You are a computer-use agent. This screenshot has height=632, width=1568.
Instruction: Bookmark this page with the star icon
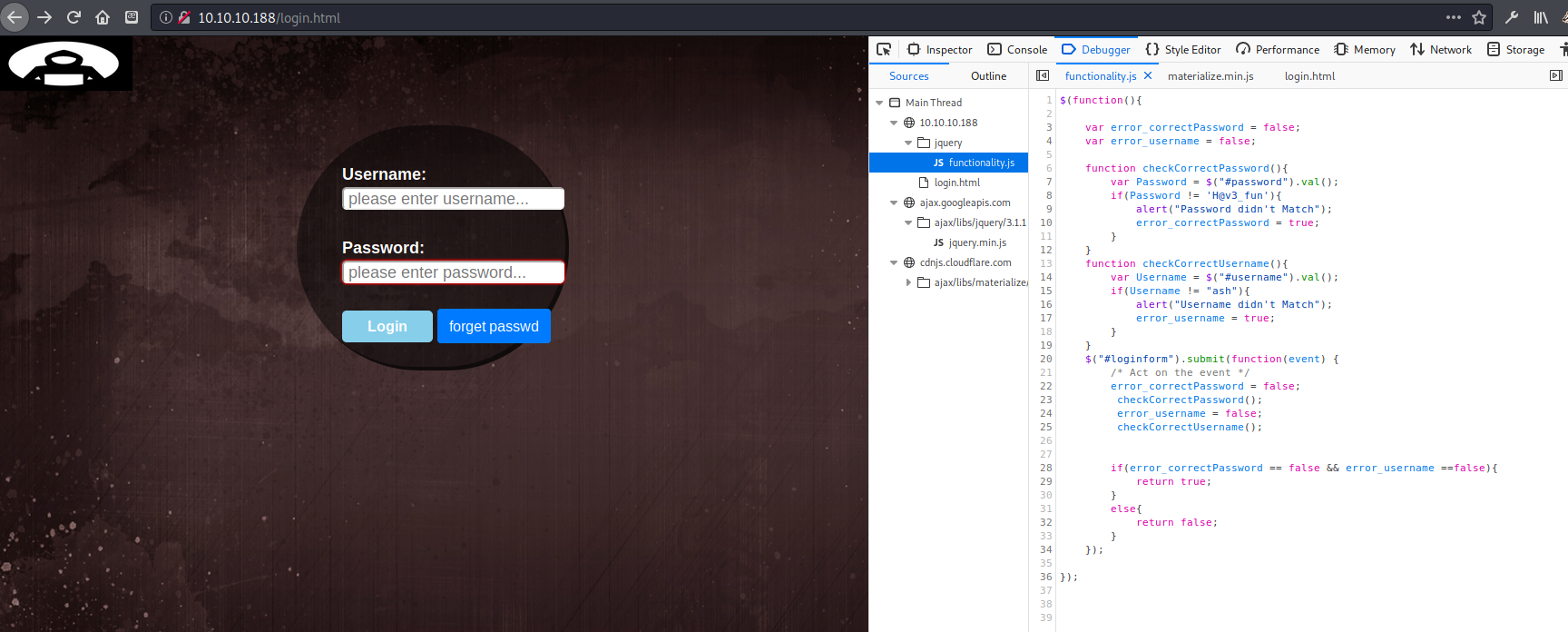point(1479,17)
